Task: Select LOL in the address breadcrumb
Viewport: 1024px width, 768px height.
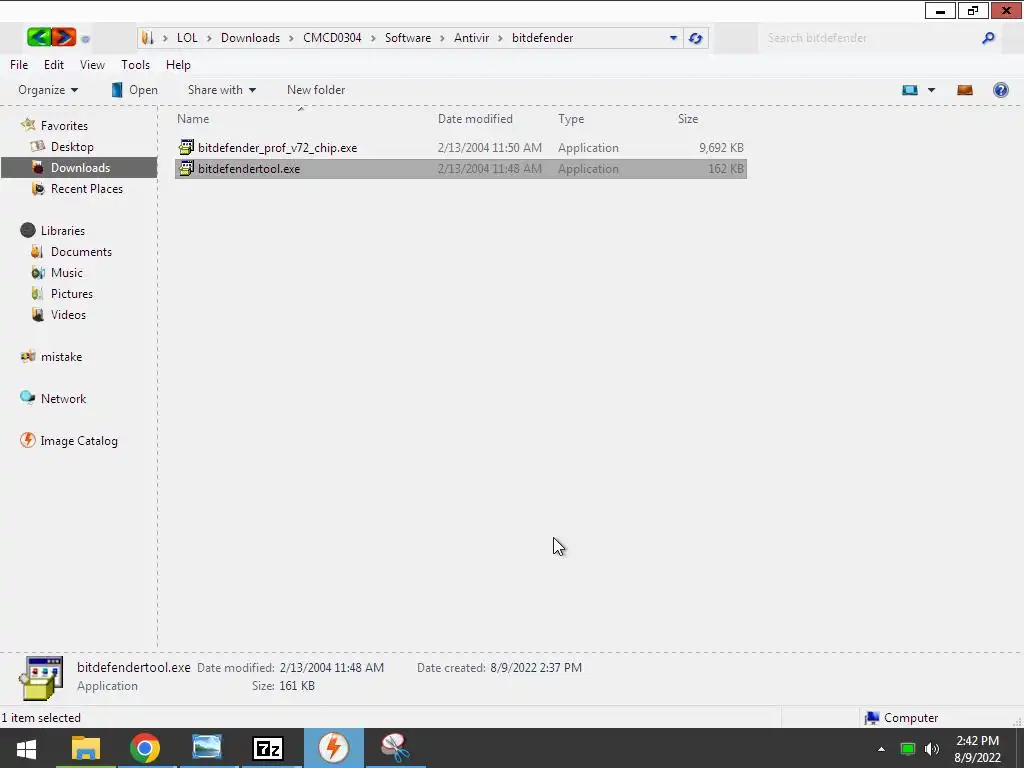Action: 187,38
